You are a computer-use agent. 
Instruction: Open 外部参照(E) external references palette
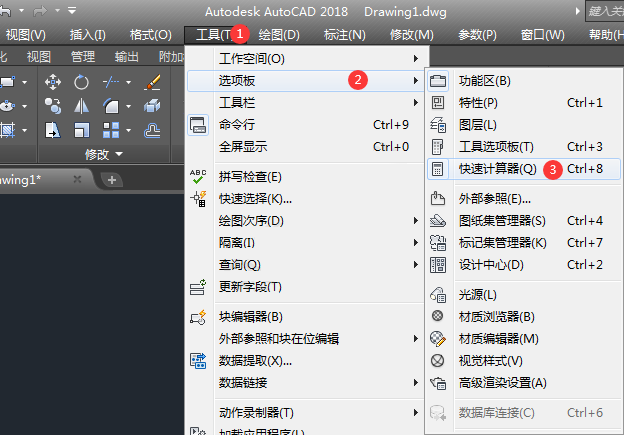coord(524,199)
